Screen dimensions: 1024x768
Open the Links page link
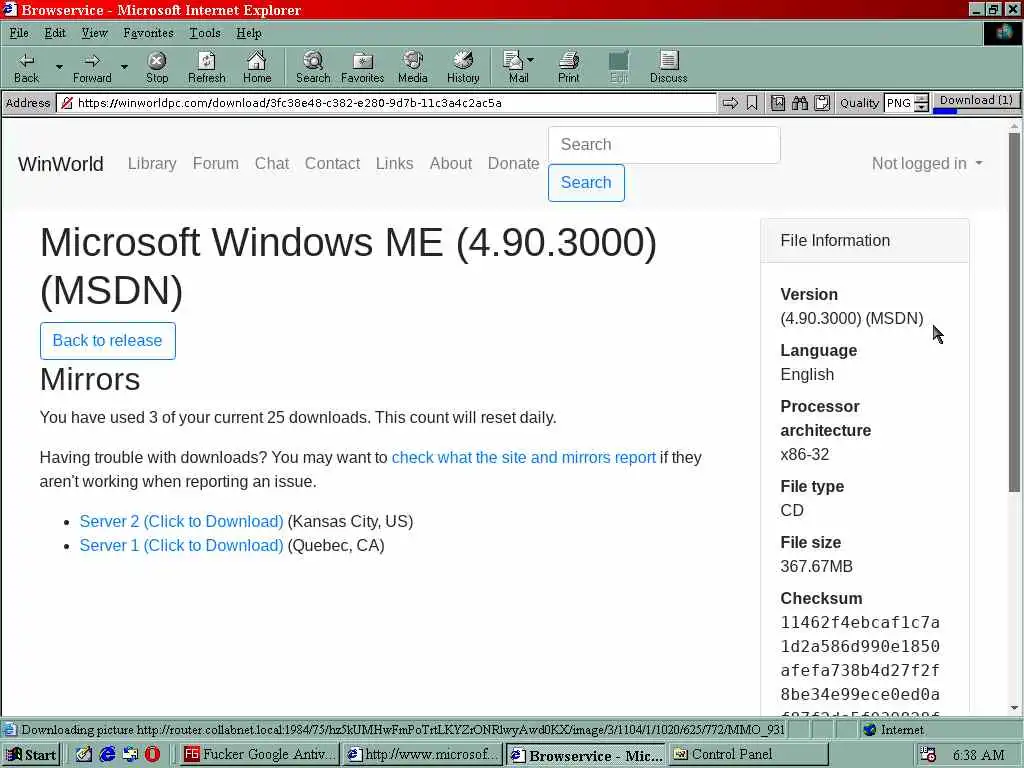coord(394,163)
